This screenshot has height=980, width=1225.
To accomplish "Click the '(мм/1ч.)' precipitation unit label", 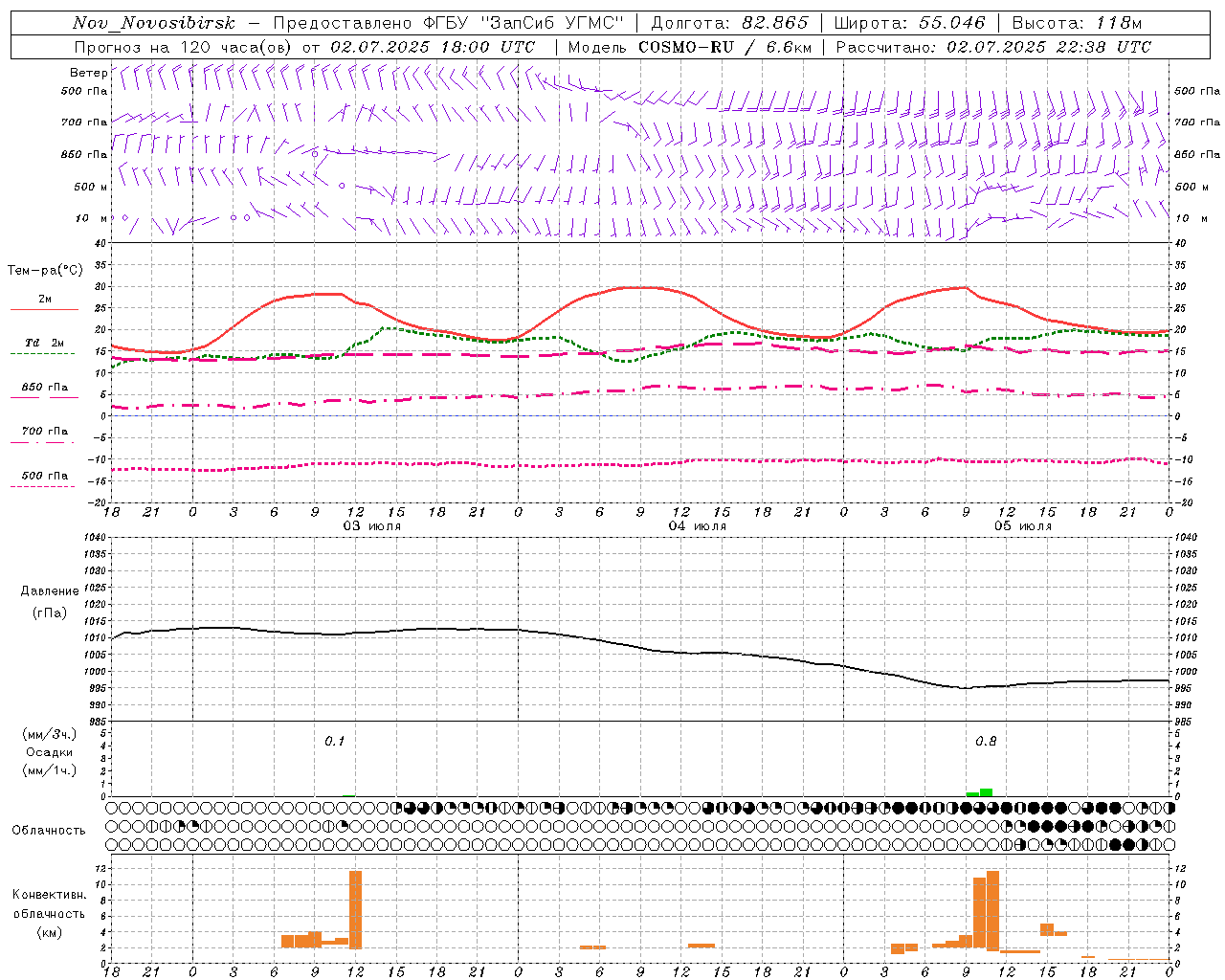I will pos(50,770).
